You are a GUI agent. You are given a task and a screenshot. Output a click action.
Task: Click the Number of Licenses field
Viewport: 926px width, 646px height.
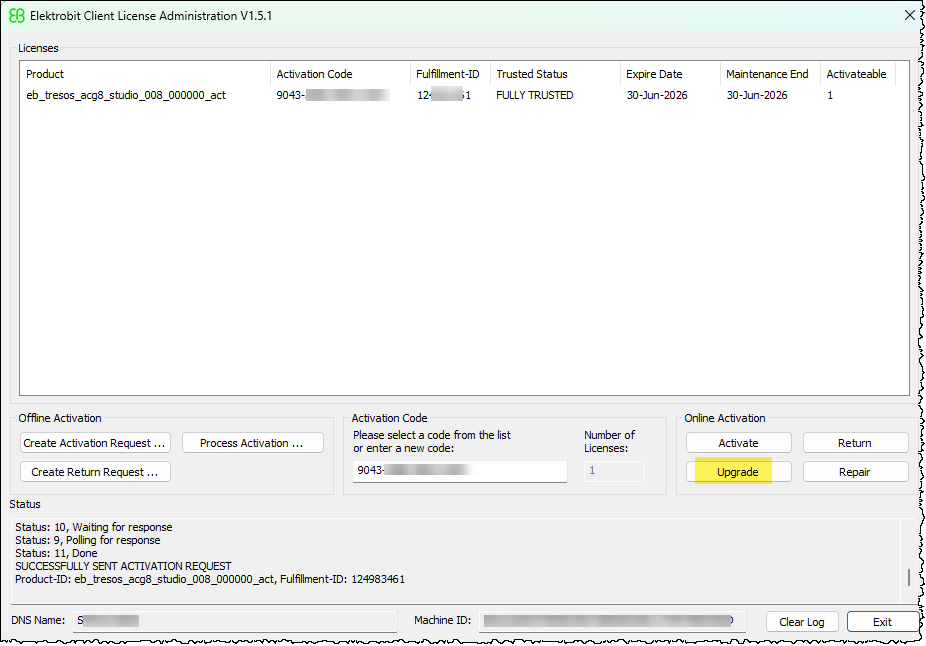tap(614, 470)
